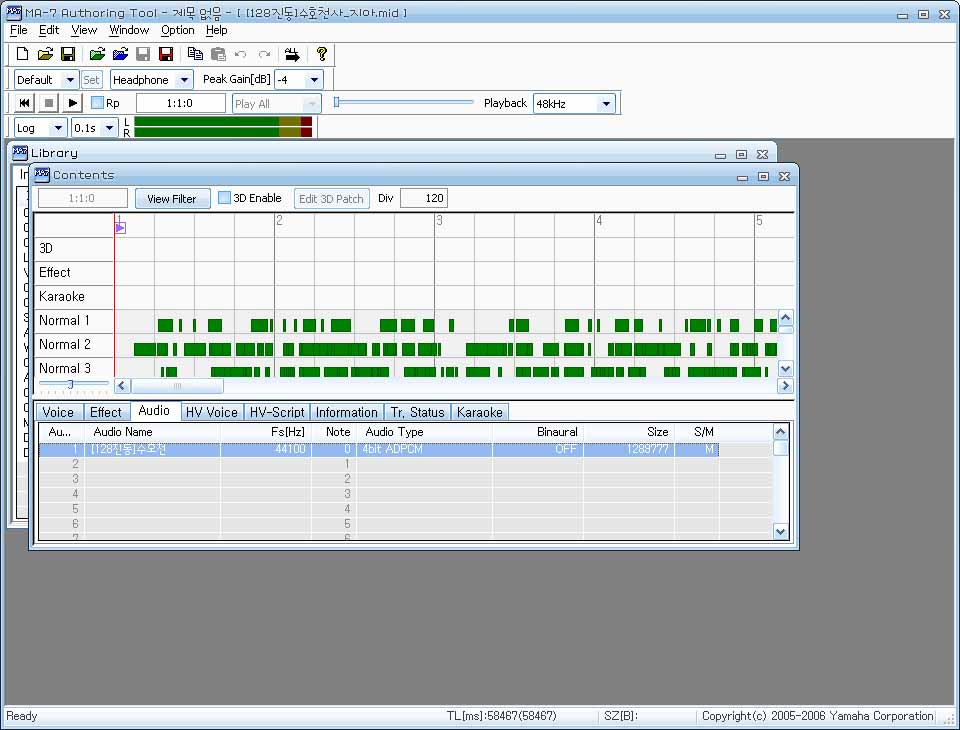Open the Log meter scale dropdown

click(58, 127)
